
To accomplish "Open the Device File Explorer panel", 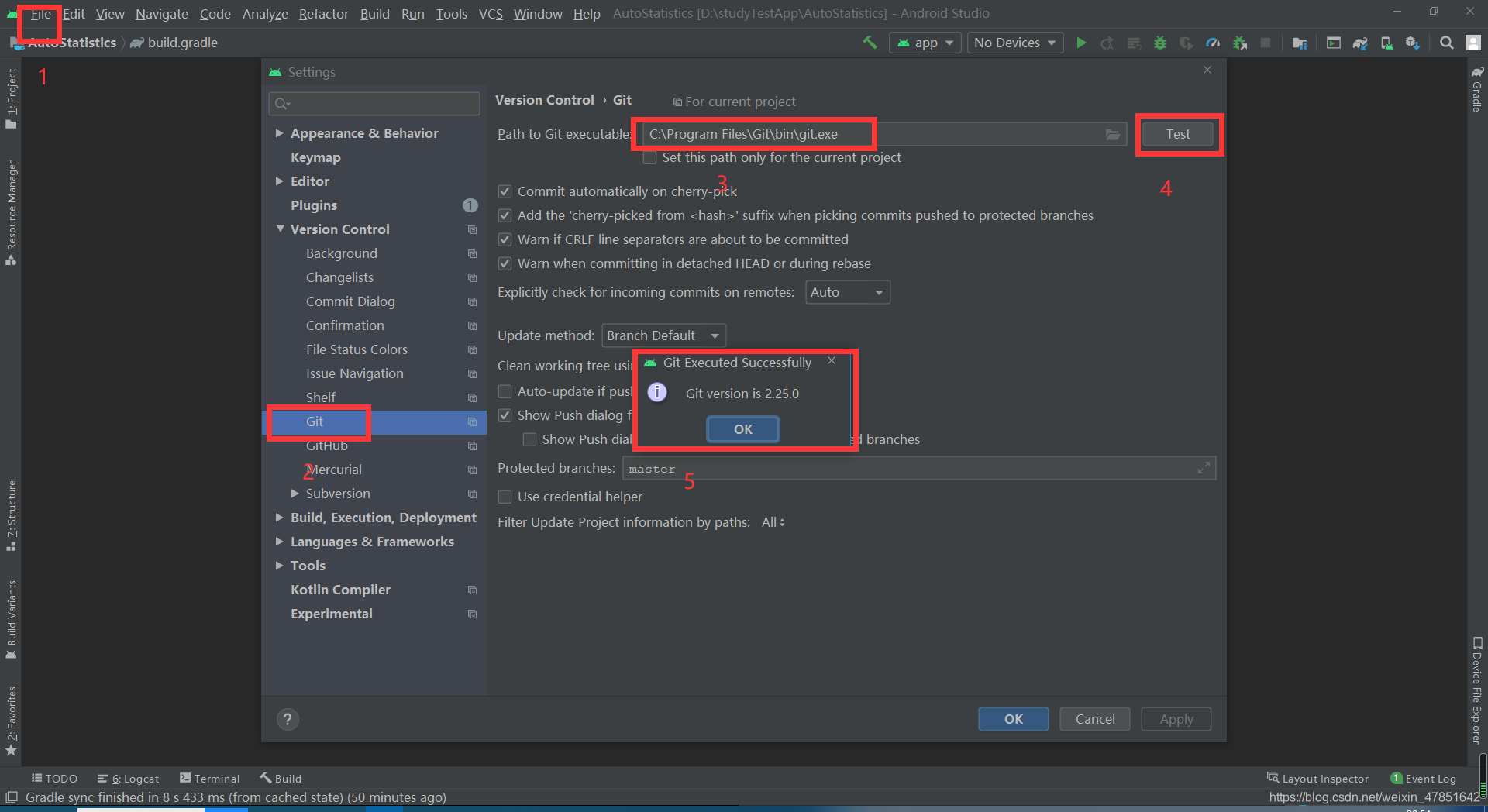I will tap(1477, 690).
